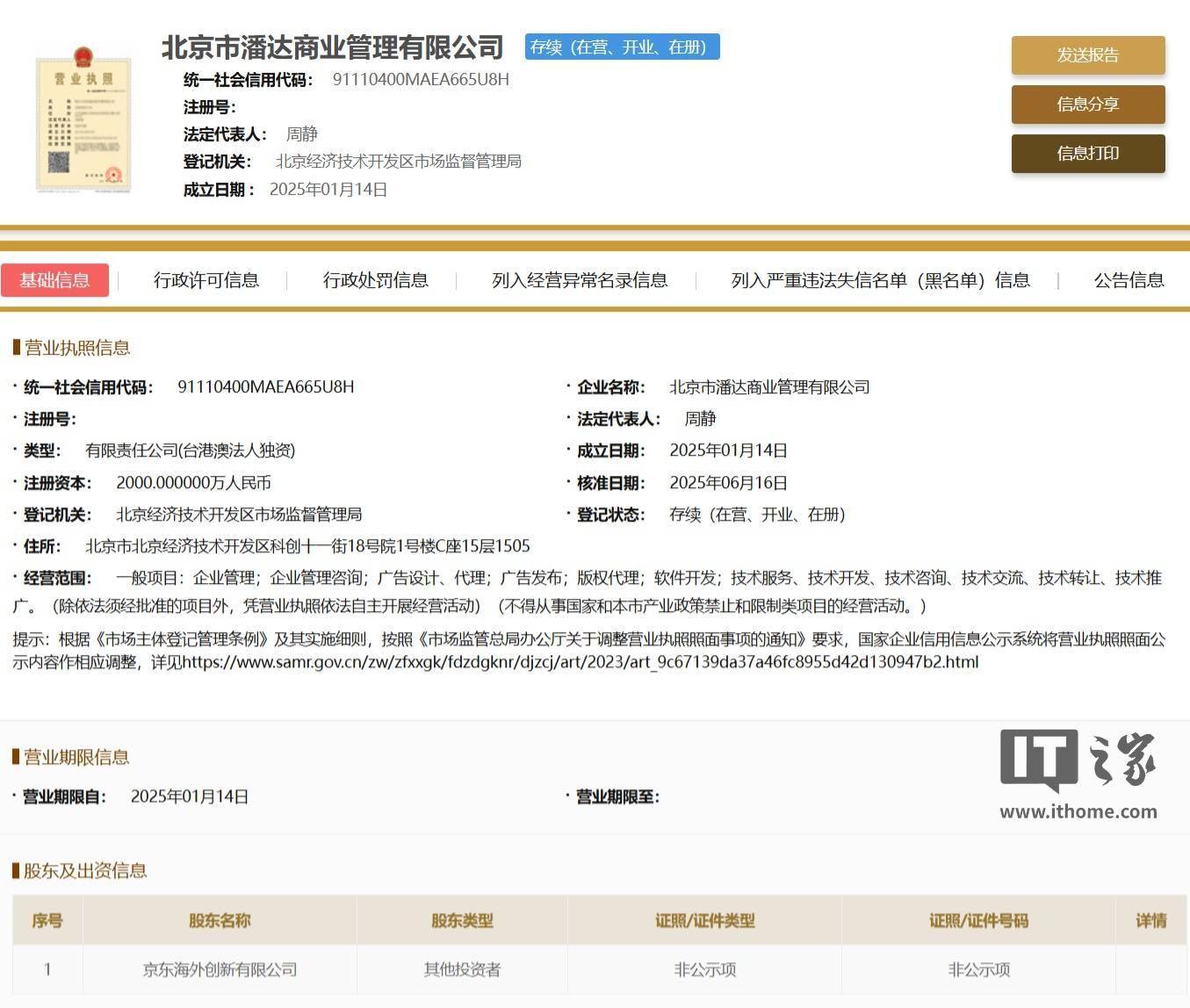Screen dimensions: 1190x1008
Task: Click the company title 北京市潘达商业管理有限公司
Action: pos(333,47)
